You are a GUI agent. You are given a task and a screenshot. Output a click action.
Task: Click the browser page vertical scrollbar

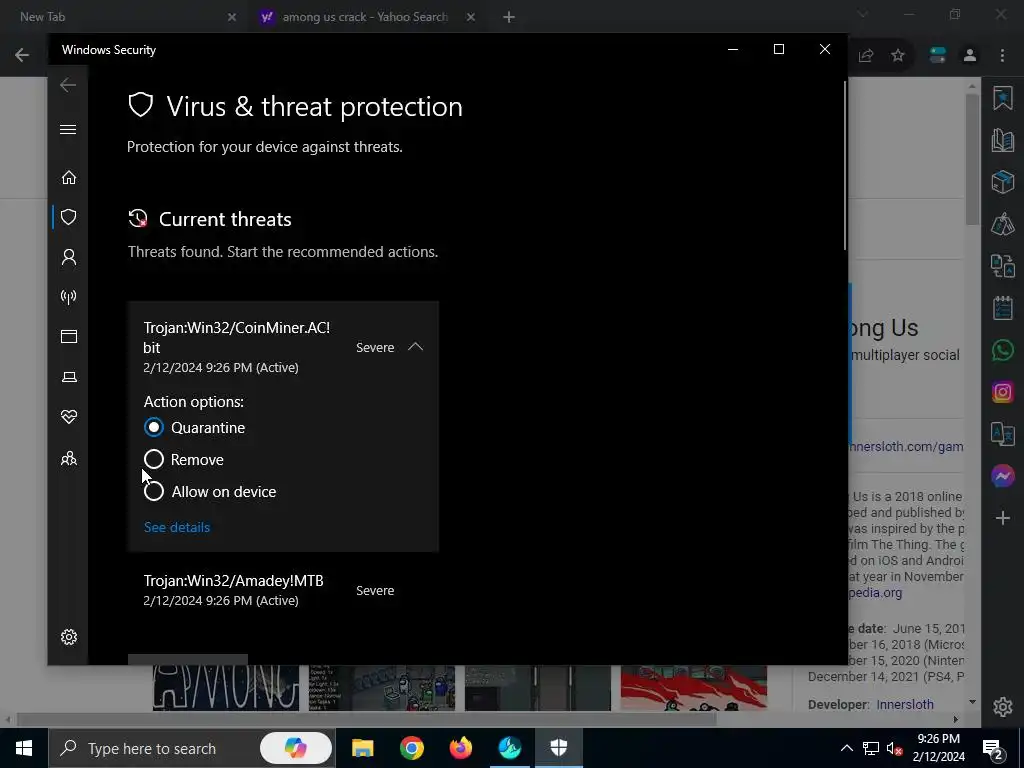point(972,160)
